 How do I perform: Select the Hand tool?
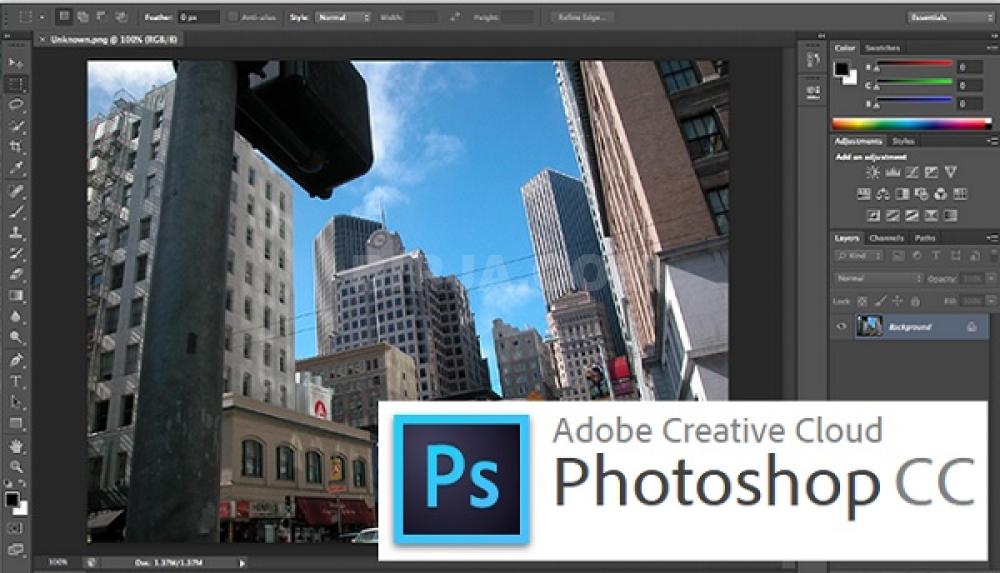(16, 445)
